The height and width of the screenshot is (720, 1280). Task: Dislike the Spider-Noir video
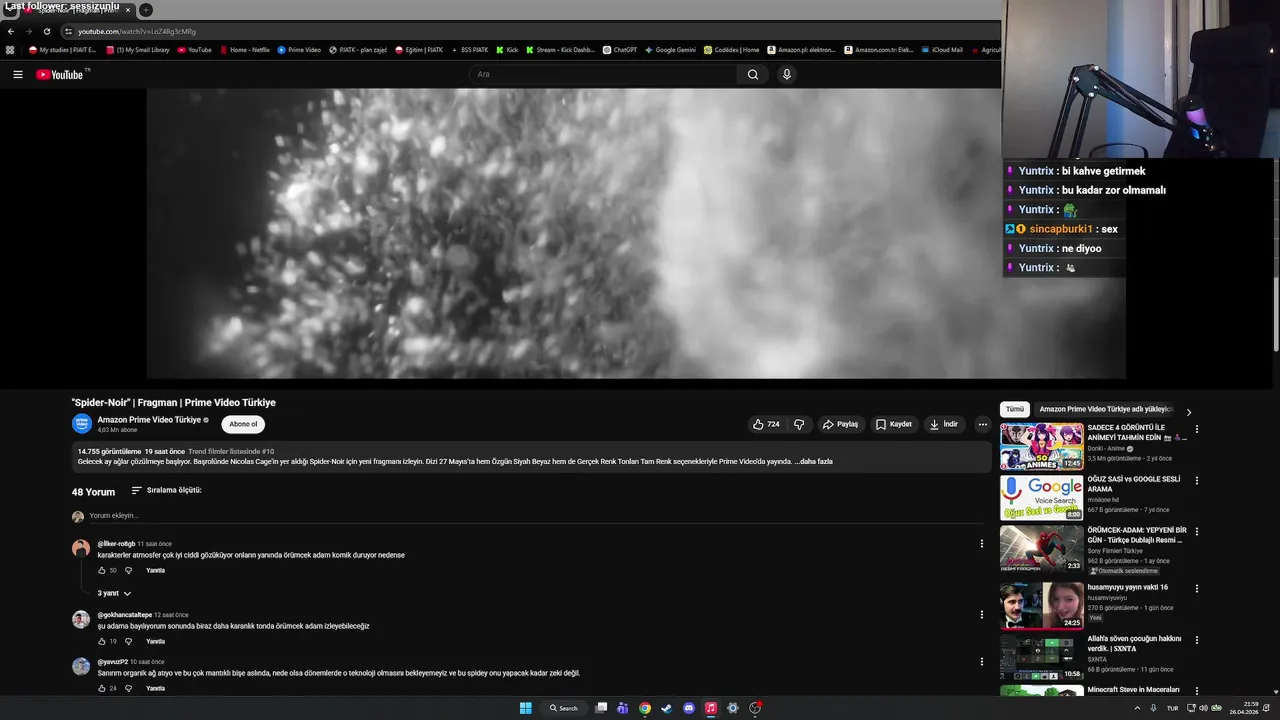pos(799,424)
